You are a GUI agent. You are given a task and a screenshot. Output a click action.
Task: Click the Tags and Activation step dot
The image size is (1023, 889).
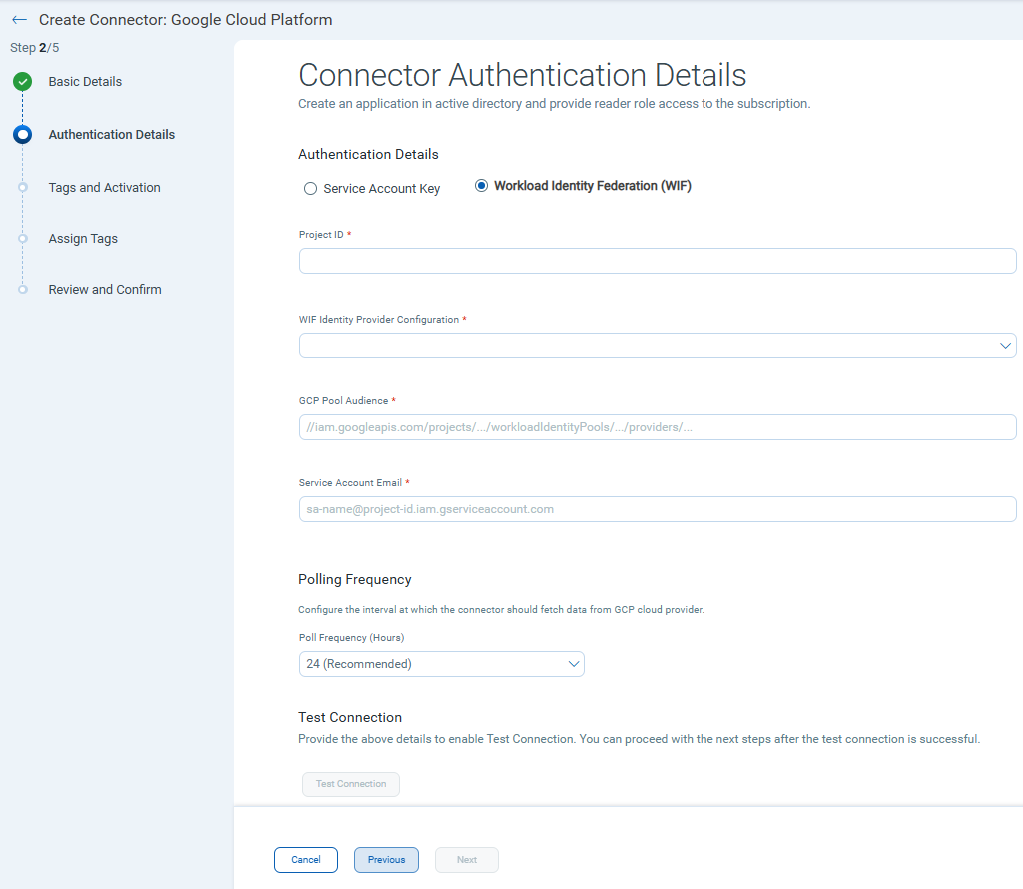click(23, 187)
